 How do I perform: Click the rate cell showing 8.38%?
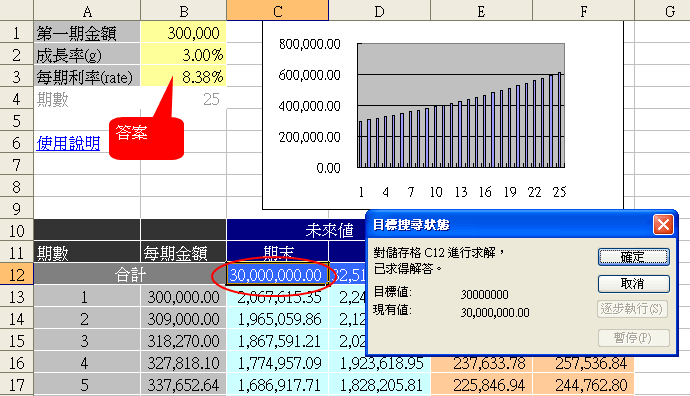(184, 77)
